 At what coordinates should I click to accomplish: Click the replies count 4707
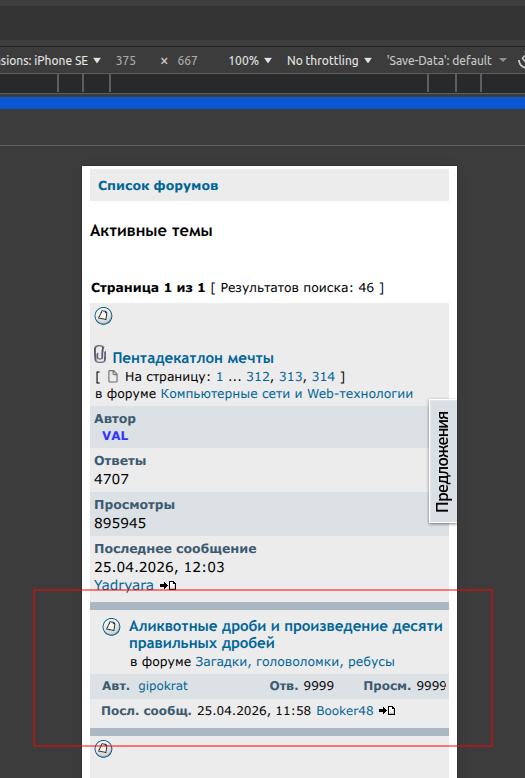click(x=112, y=479)
